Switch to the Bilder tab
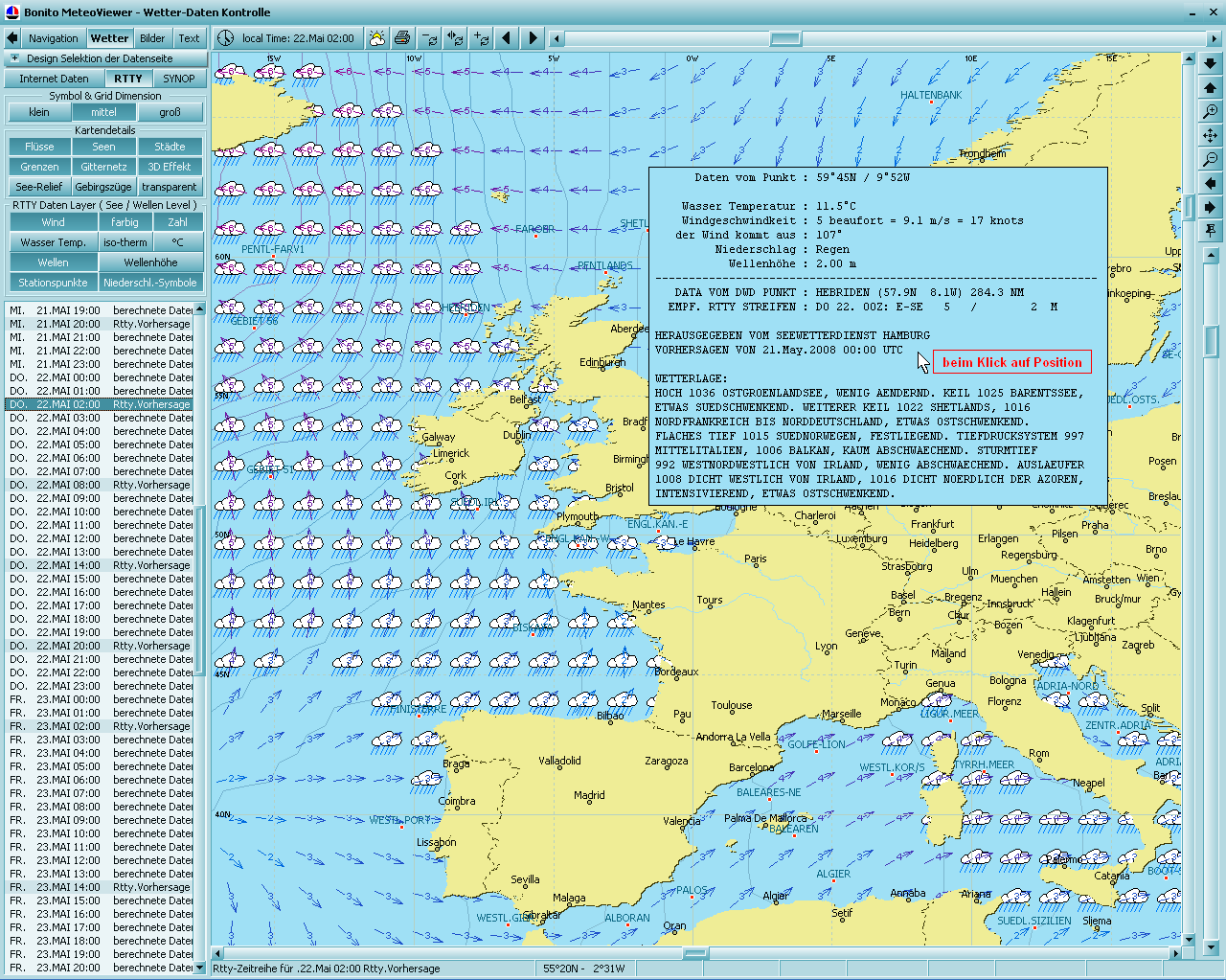This screenshot has width=1226, height=980. pos(152,38)
